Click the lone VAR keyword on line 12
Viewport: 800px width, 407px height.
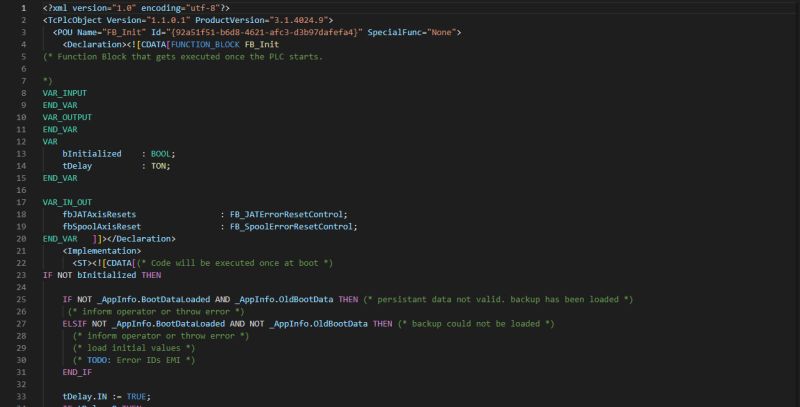click(x=50, y=142)
